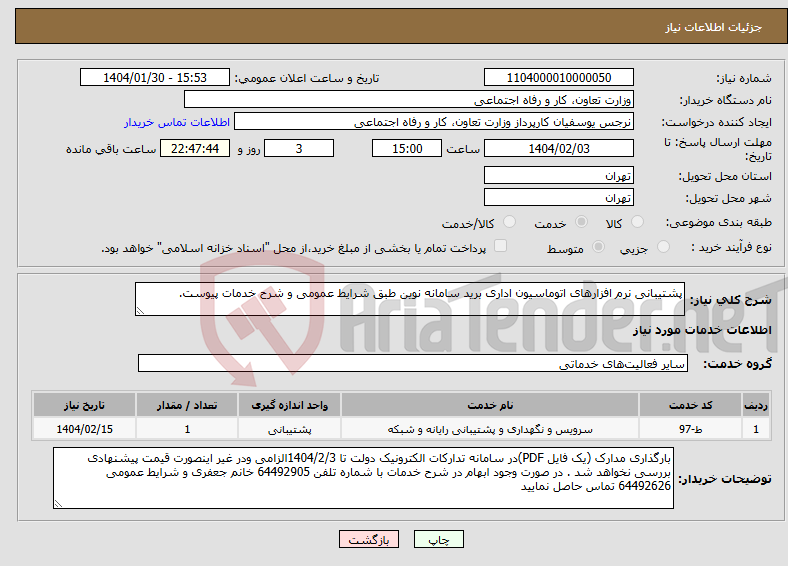Click the remaining days field showing 3
Screen dimensions: 788x566
click(299, 148)
